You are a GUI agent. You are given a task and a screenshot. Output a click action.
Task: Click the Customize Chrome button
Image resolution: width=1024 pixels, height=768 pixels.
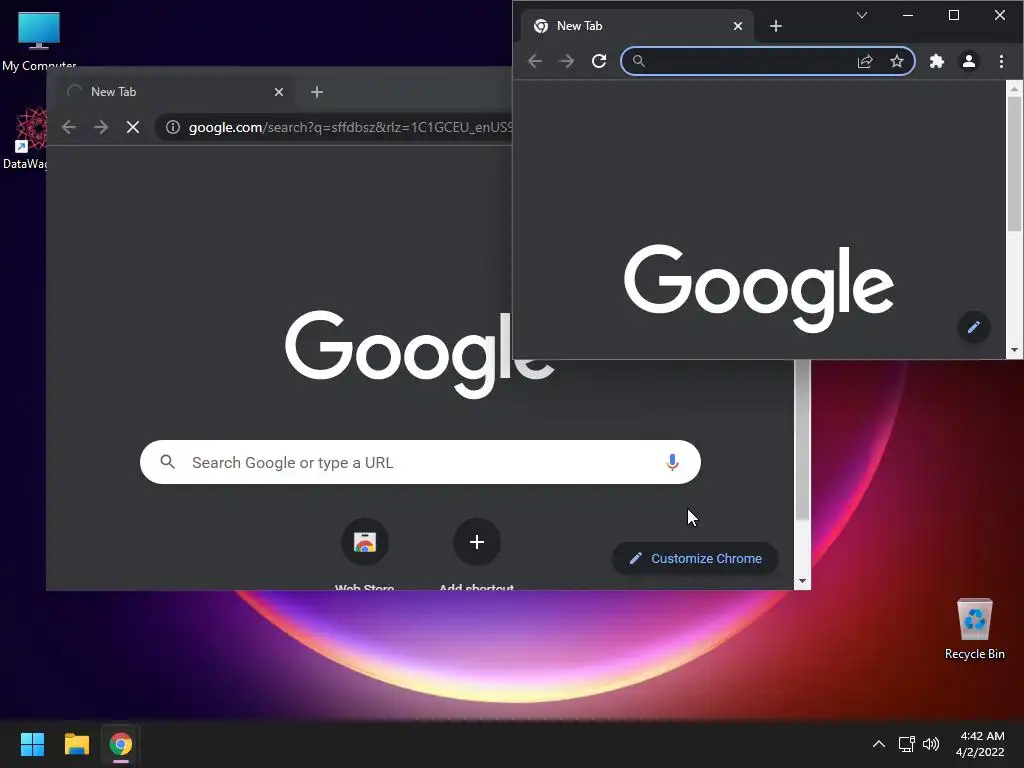695,558
